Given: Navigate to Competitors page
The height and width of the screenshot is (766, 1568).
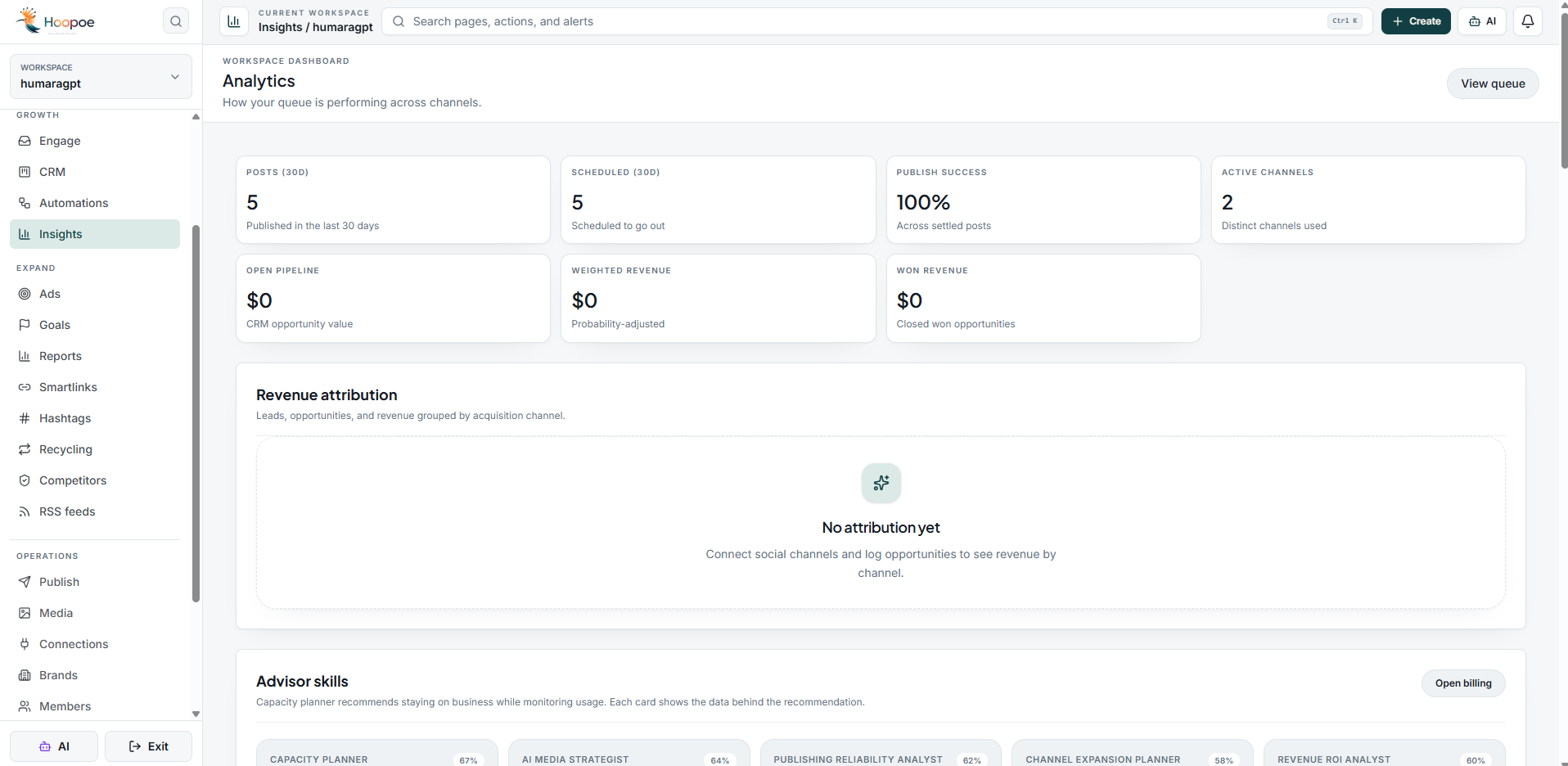Looking at the screenshot, I should click(95, 480).
